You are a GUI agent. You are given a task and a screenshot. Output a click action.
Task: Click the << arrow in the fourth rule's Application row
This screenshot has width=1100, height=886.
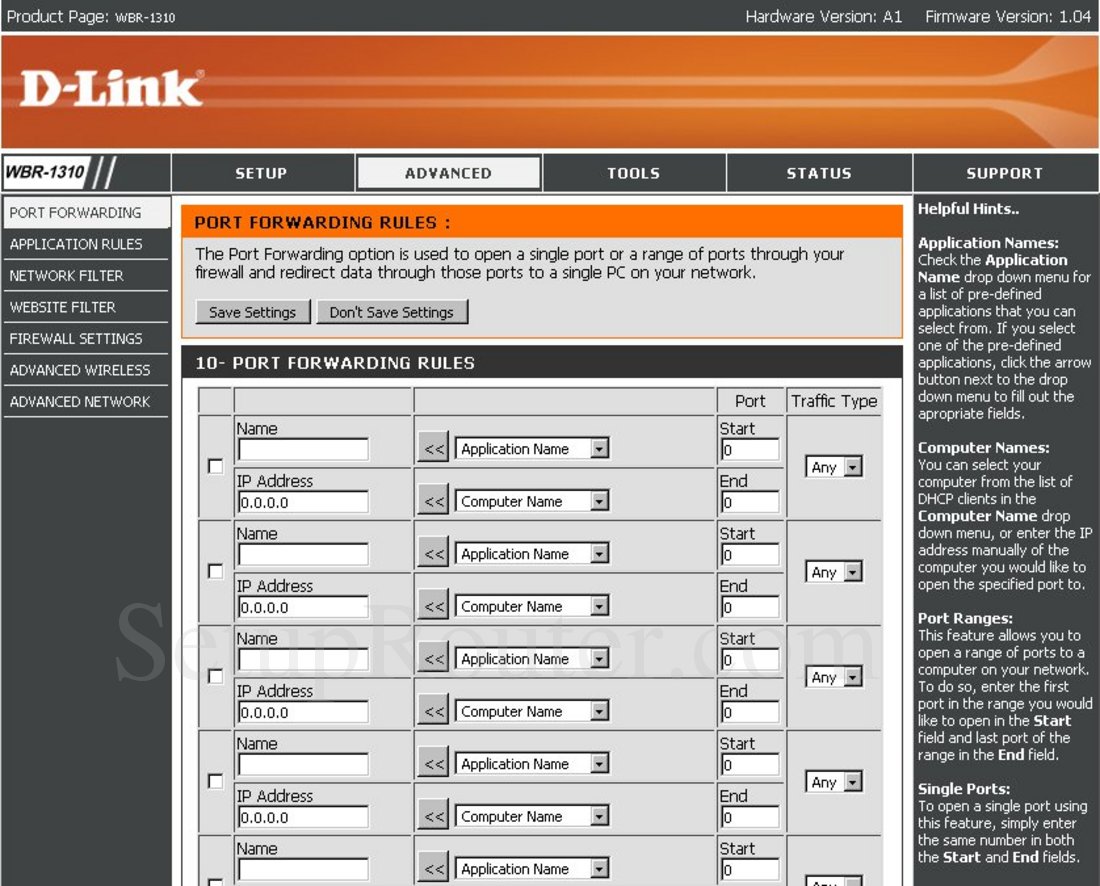point(433,763)
